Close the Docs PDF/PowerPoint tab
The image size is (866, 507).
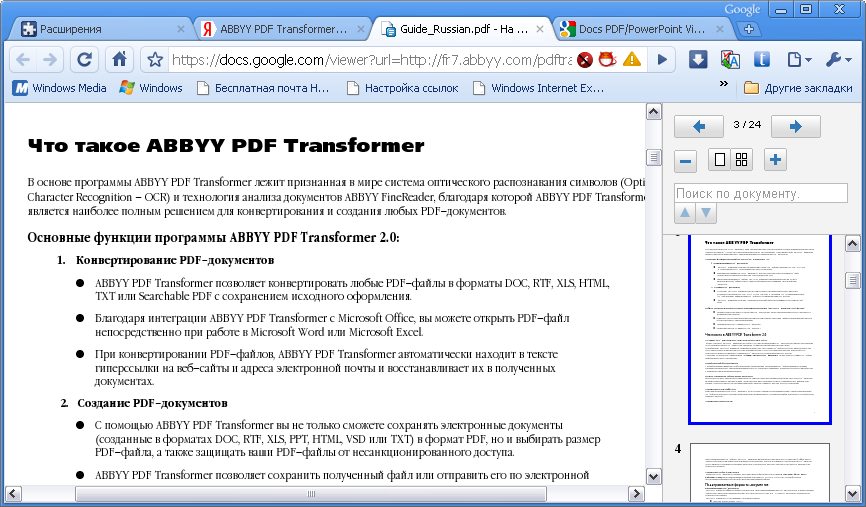click(x=720, y=29)
